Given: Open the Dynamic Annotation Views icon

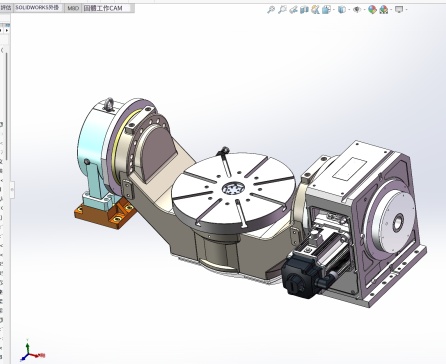Looking at the screenshot, I should pyautogui.click(x=315, y=10).
